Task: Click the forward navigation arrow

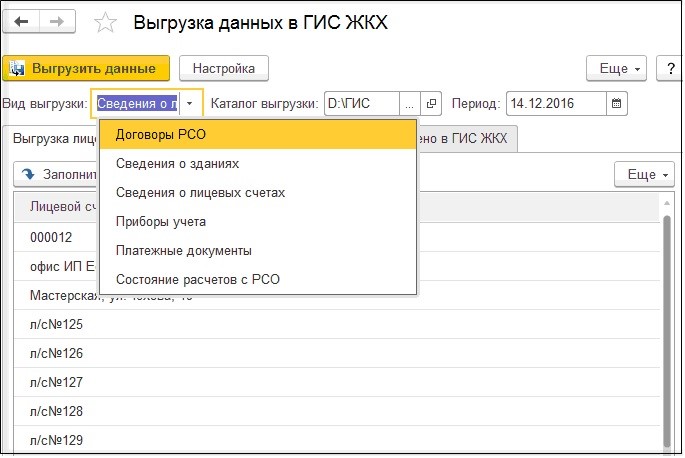Action: tap(57, 21)
